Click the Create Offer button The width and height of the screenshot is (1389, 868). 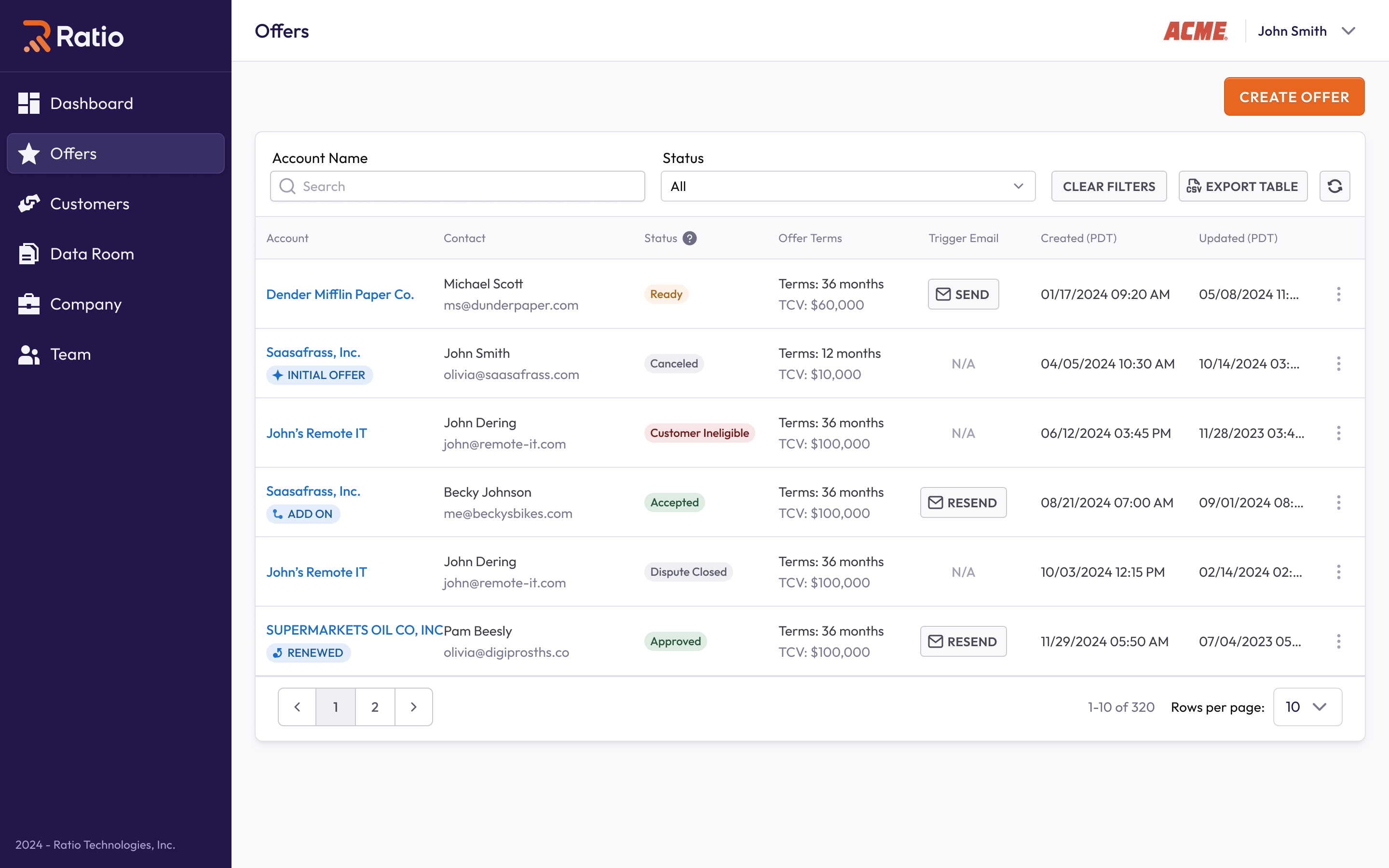pos(1294,97)
